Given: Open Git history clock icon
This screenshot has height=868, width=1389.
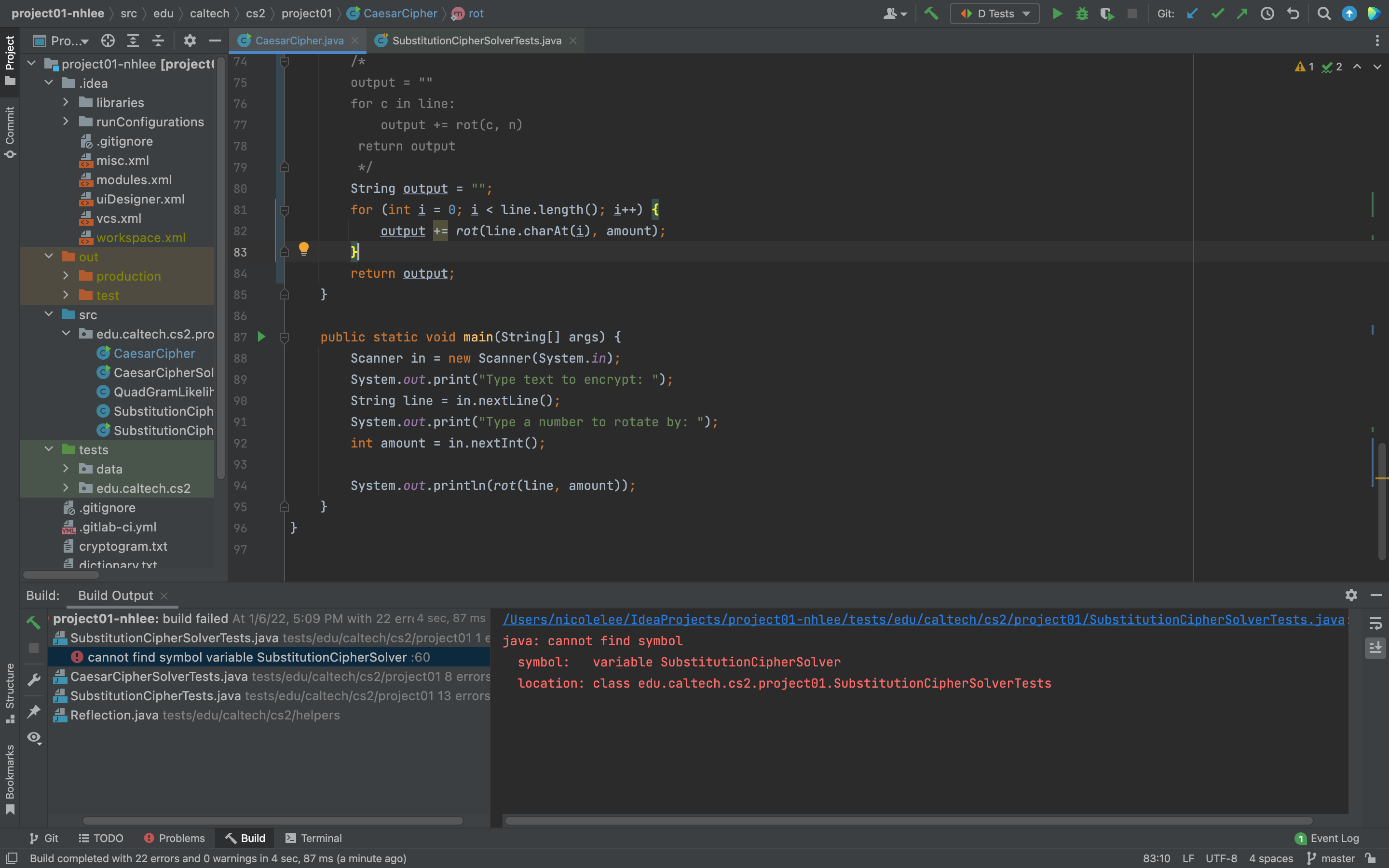Looking at the screenshot, I should coord(1267,13).
